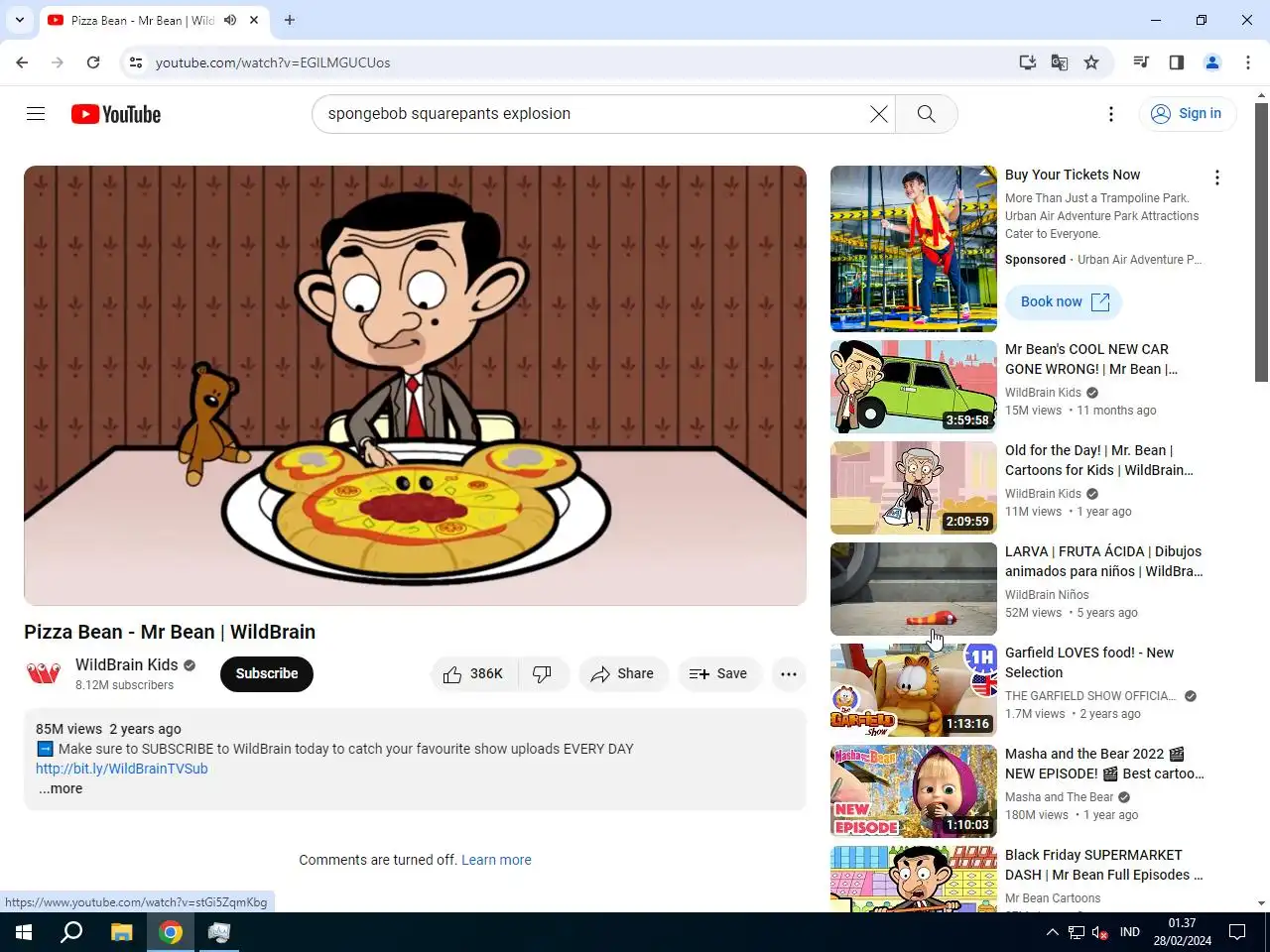Viewport: 1270px width, 952px height.
Task: Open the notifications action center
Action: (x=1237, y=932)
